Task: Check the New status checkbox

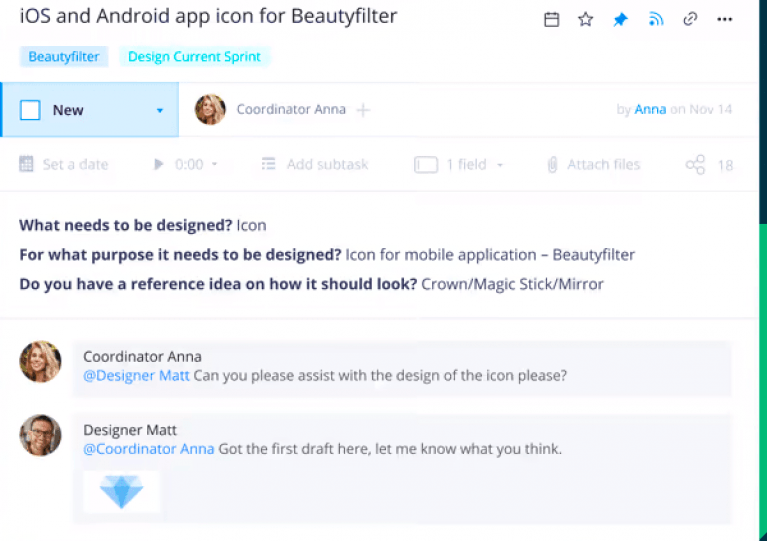Action: (x=31, y=110)
